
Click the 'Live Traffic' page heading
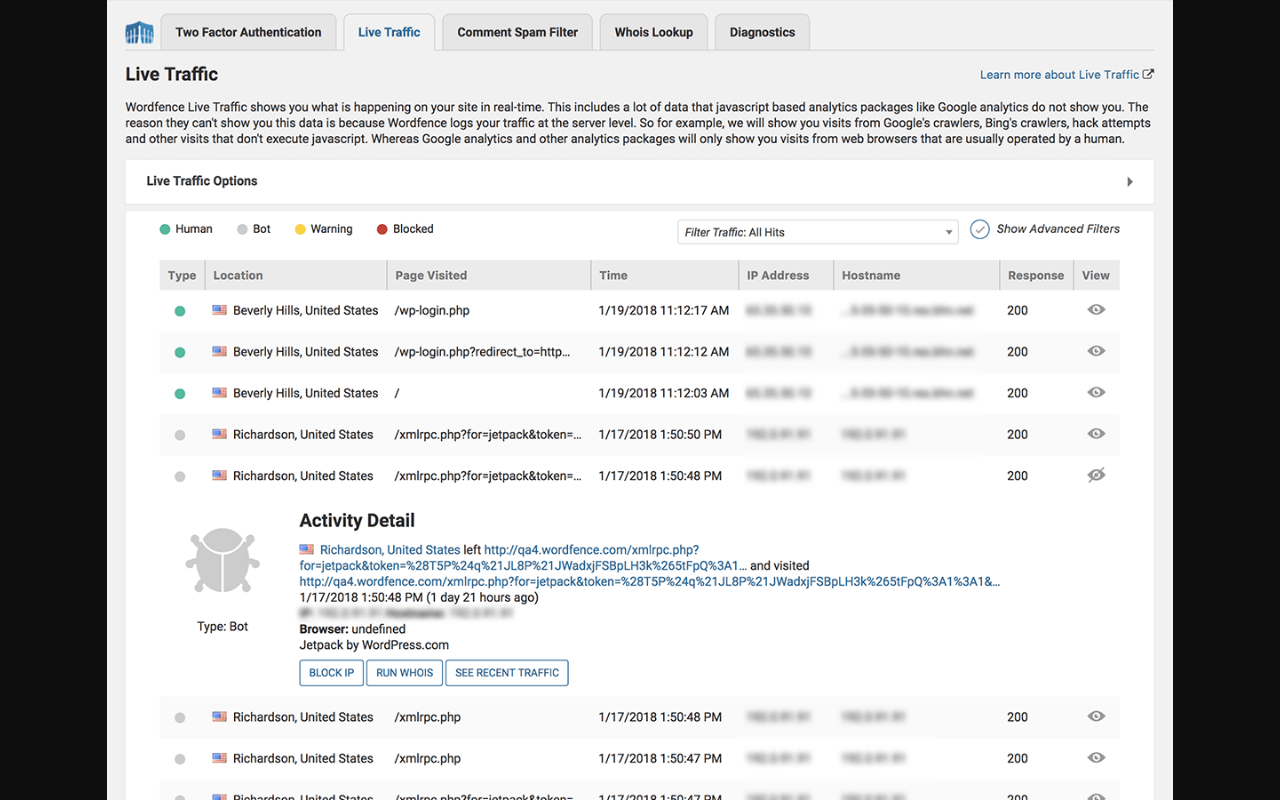172,74
